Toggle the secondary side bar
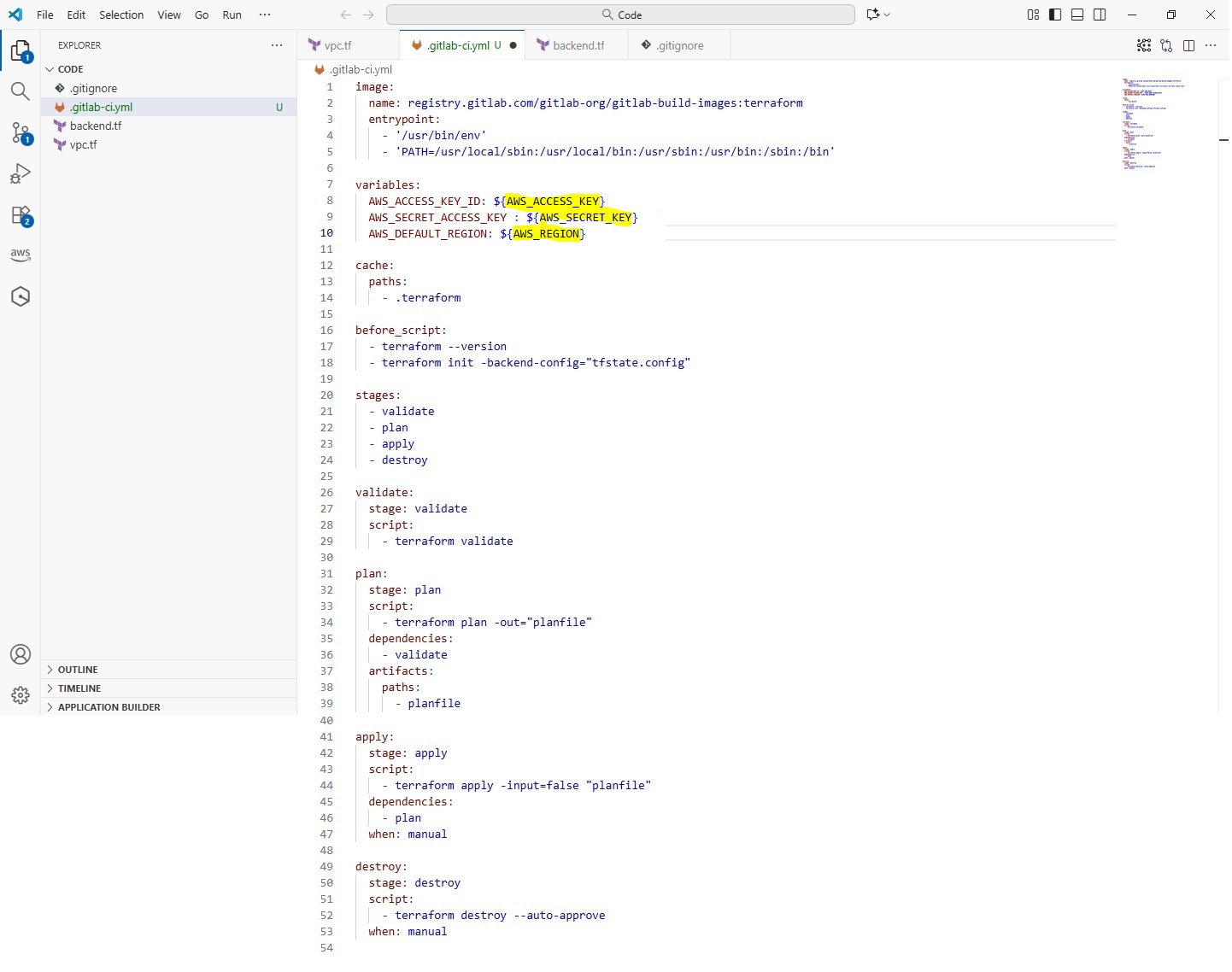Image resolution: width=1232 pixels, height=972 pixels. pyautogui.click(x=1100, y=15)
